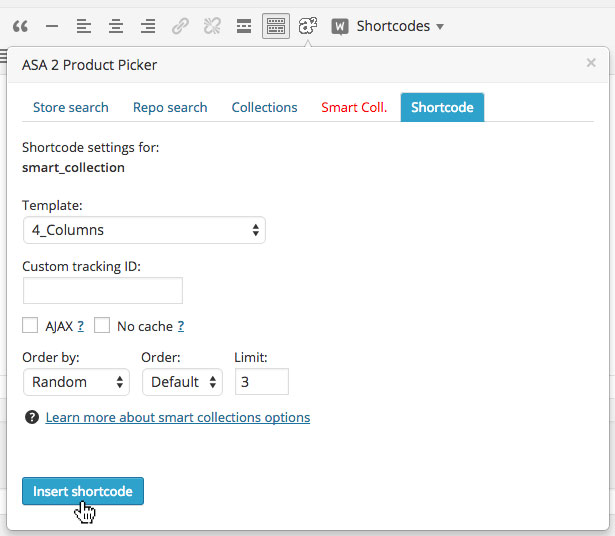Click the black help circle icon

[32, 417]
